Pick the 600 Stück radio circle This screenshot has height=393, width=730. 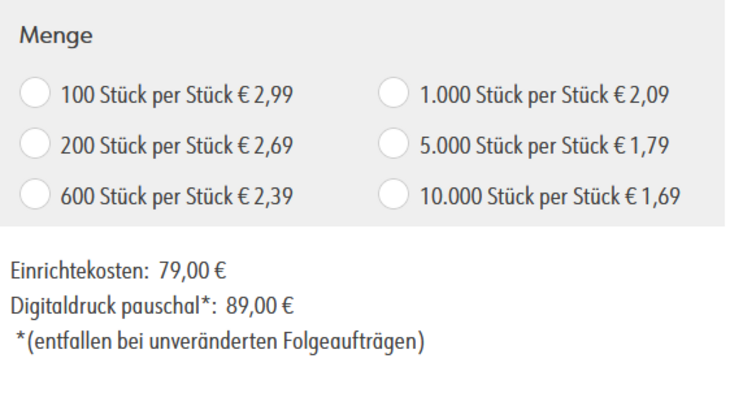pos(35,194)
